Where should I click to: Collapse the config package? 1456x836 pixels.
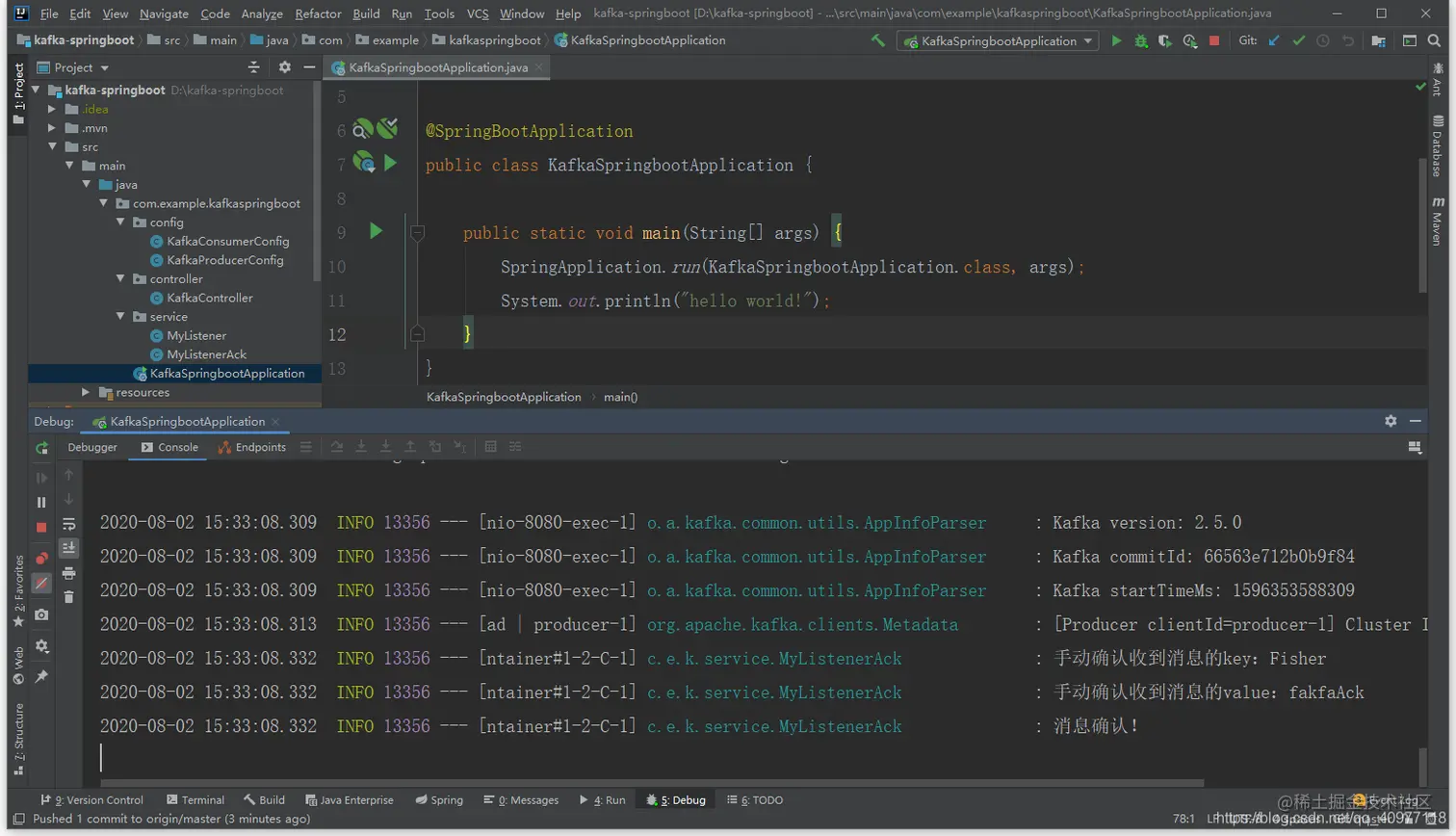[120, 222]
